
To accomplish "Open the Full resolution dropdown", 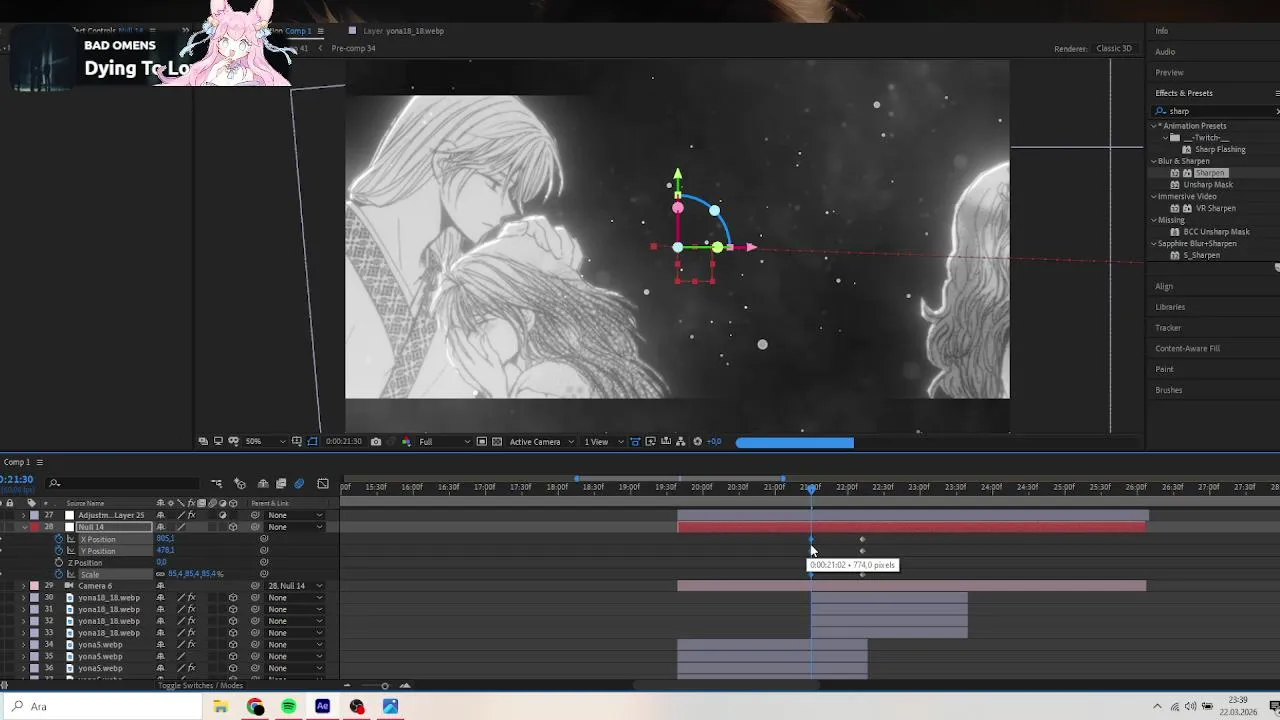I will pos(445,441).
